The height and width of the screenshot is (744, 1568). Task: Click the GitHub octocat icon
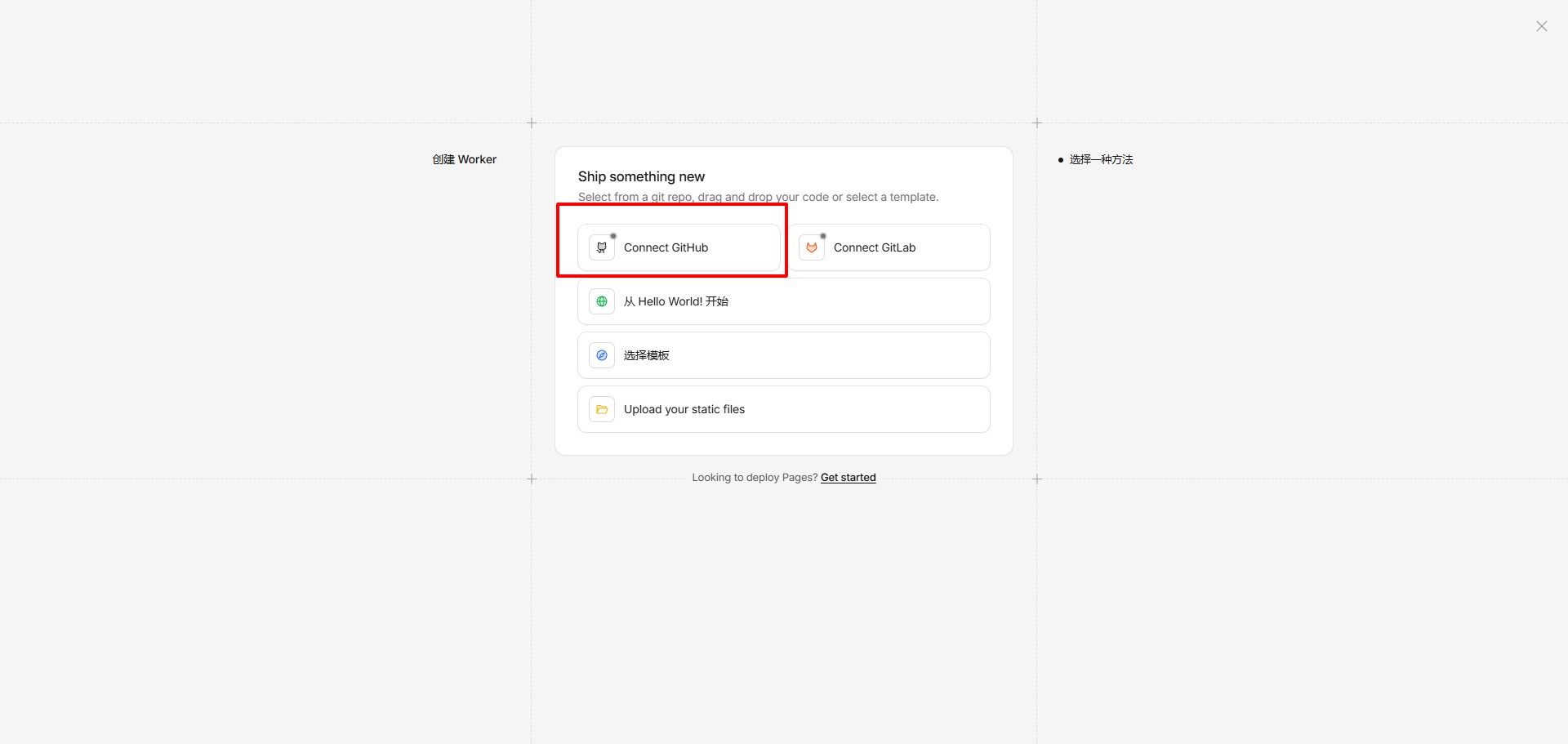coord(602,247)
